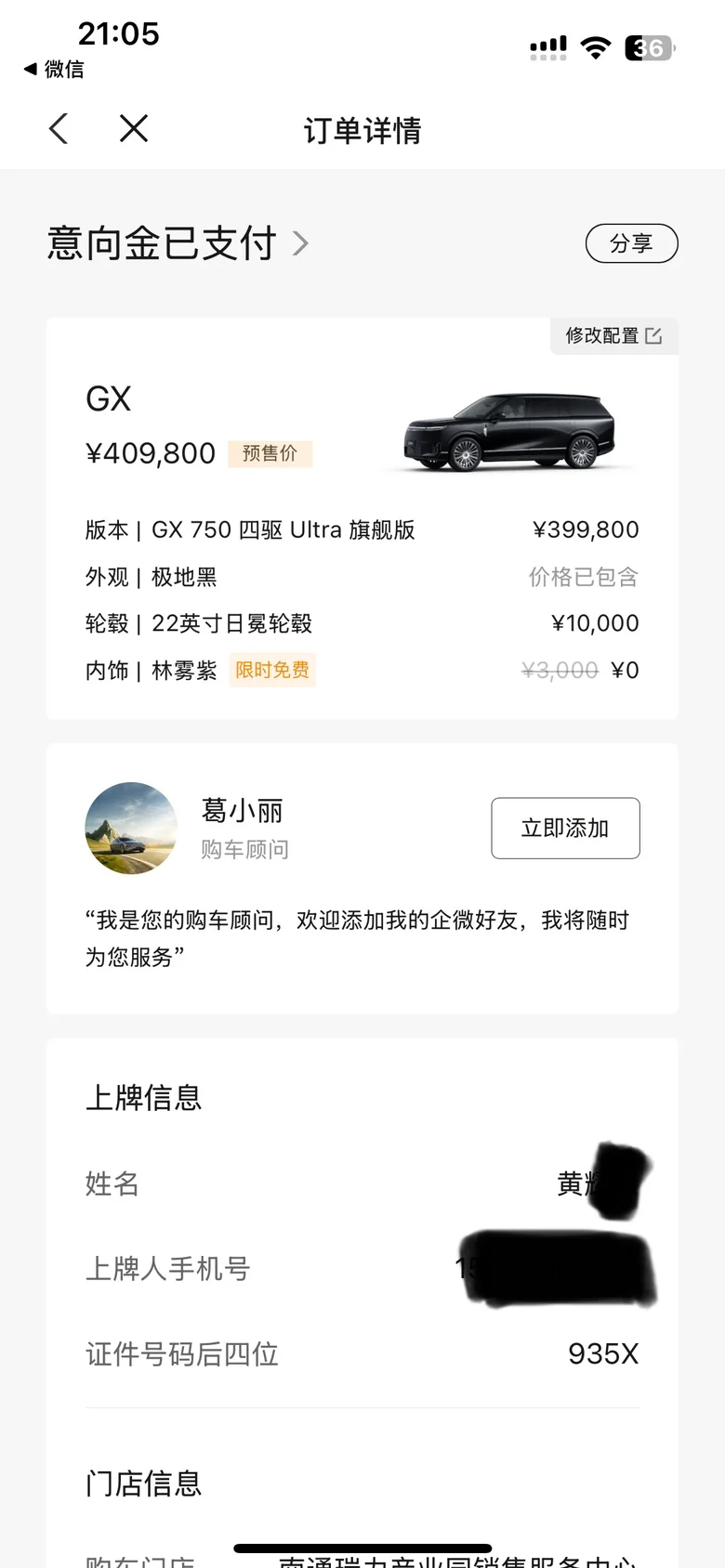Click 立即添加 to add the advisor
The image size is (725, 1568).
[565, 828]
